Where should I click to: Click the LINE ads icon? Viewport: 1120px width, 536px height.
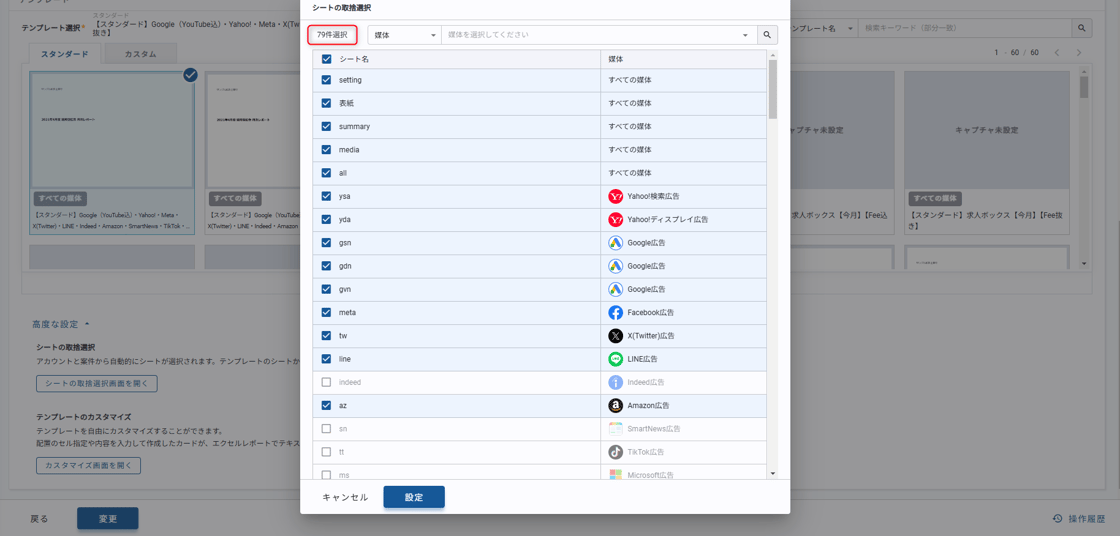(x=615, y=359)
